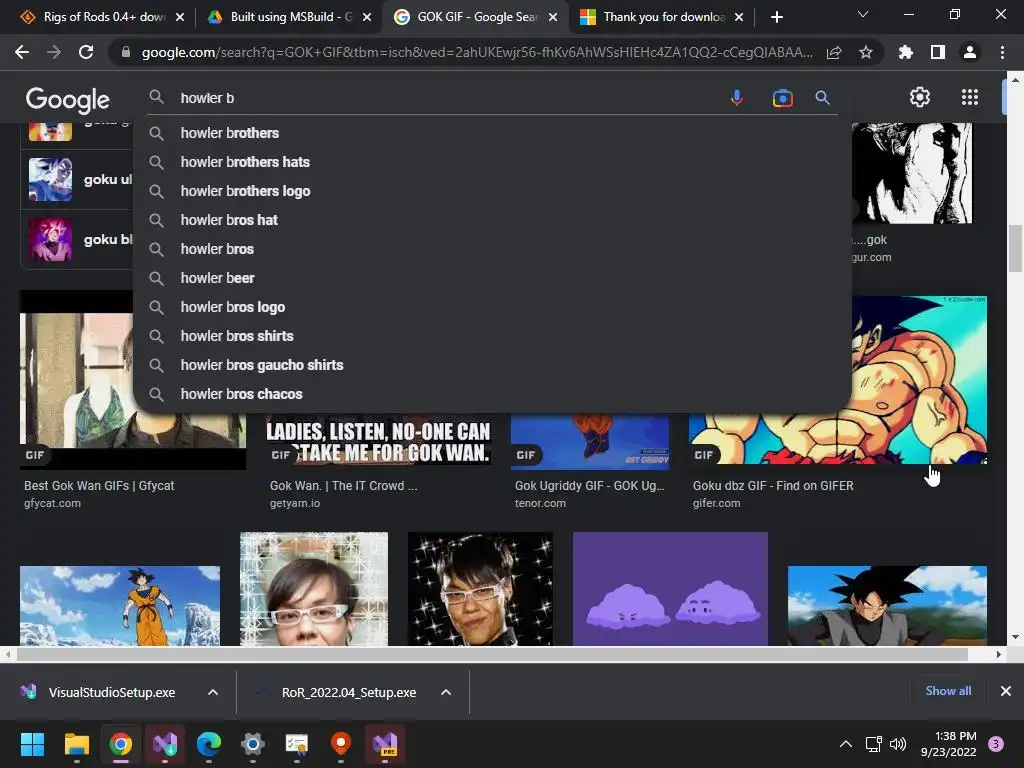View site security lock info

[x=125, y=52]
